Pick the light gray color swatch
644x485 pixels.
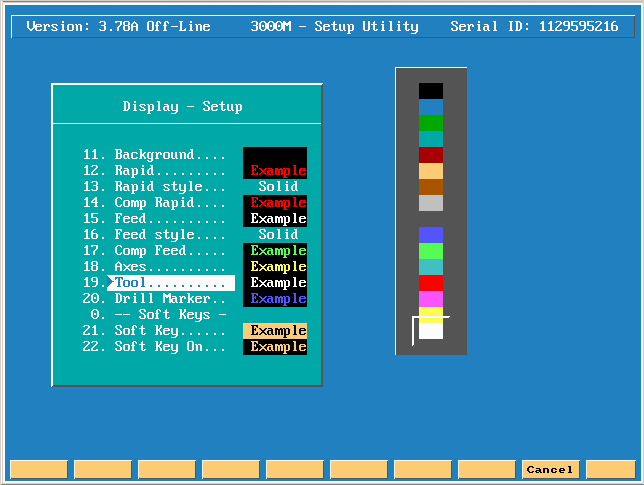pos(431,203)
